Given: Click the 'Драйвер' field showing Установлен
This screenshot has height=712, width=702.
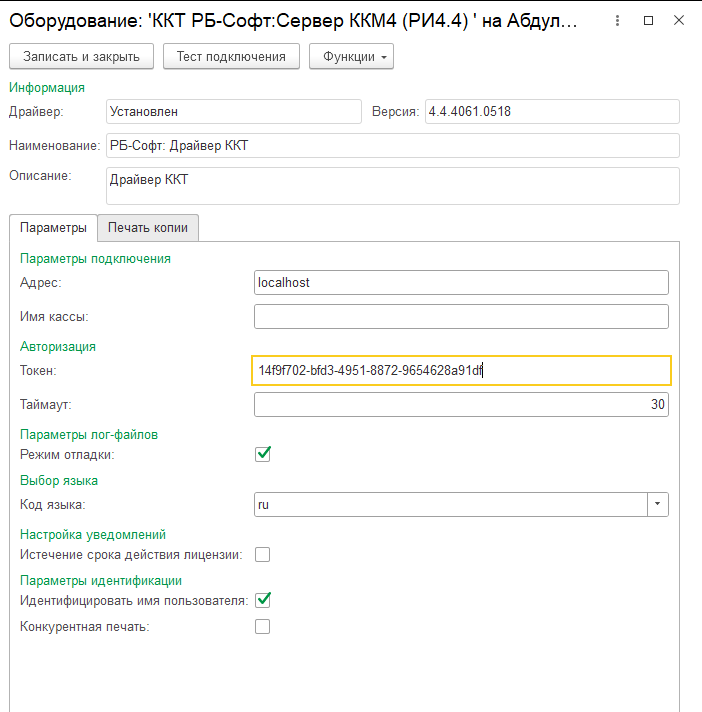Looking at the screenshot, I should tap(234, 112).
